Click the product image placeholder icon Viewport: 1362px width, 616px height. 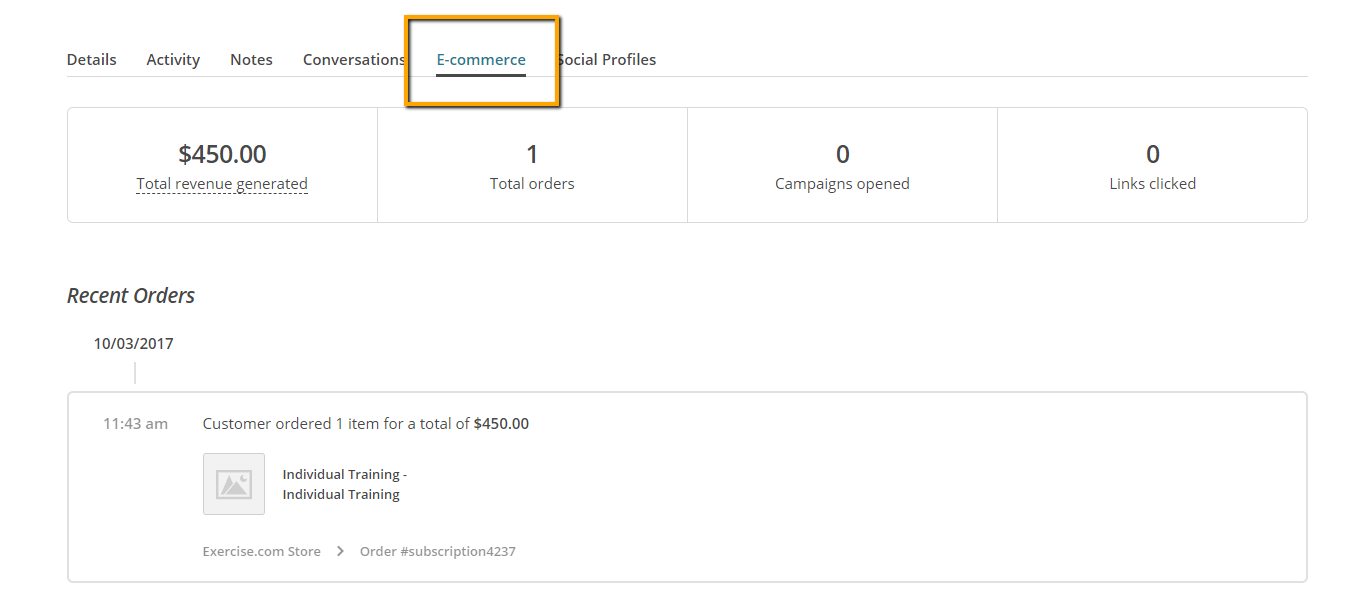(234, 484)
